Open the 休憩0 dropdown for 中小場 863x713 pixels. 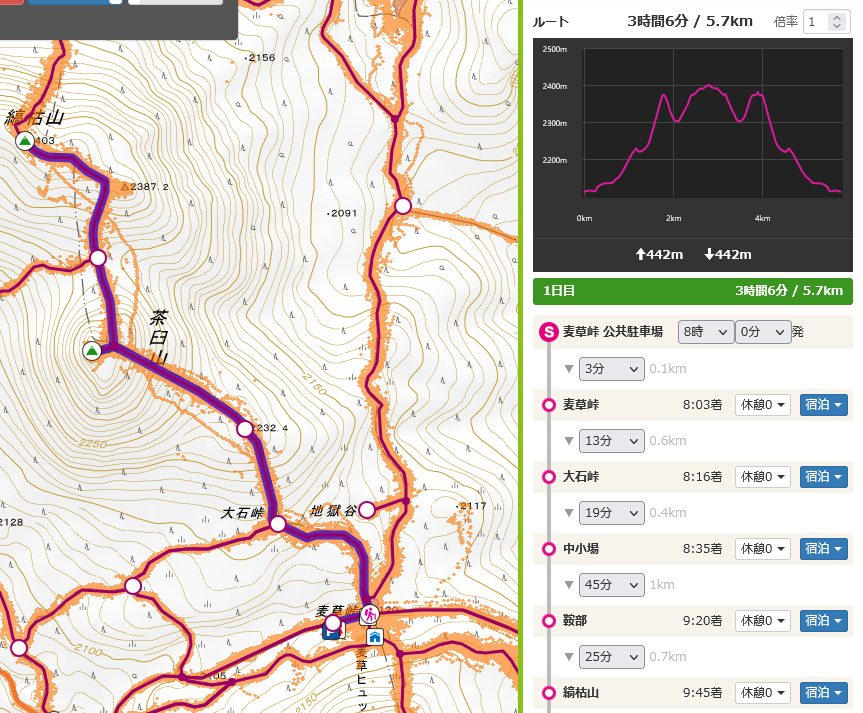coord(762,548)
